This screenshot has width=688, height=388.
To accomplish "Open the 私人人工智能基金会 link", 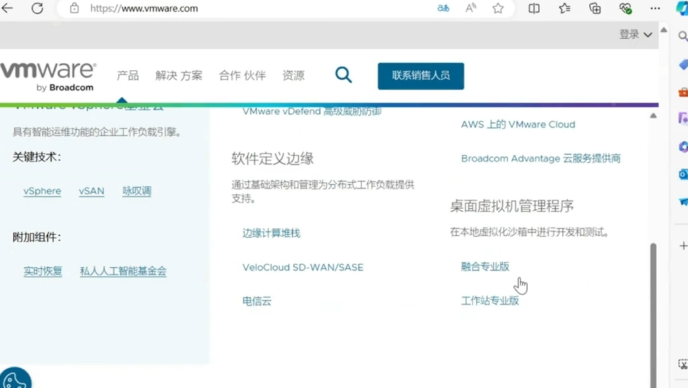I will [123, 271].
